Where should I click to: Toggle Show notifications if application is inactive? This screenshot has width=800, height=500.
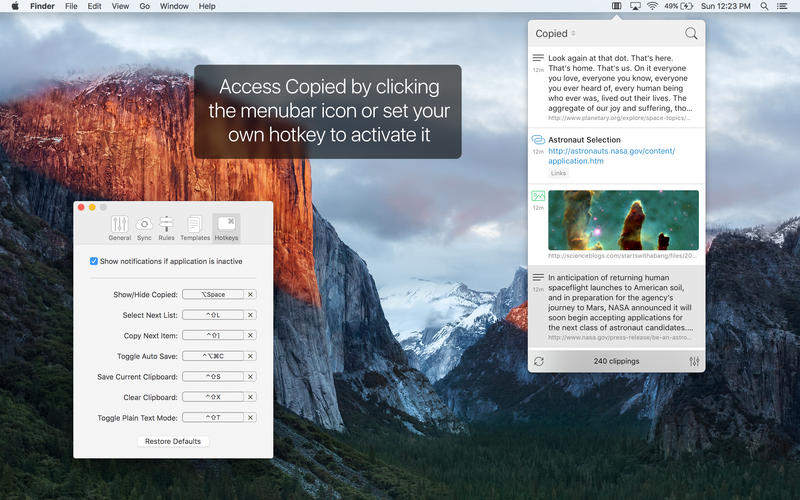click(94, 261)
